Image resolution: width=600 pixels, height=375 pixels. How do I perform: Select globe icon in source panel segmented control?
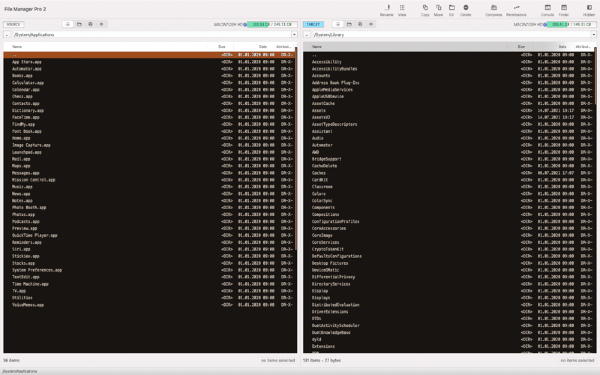click(90, 24)
